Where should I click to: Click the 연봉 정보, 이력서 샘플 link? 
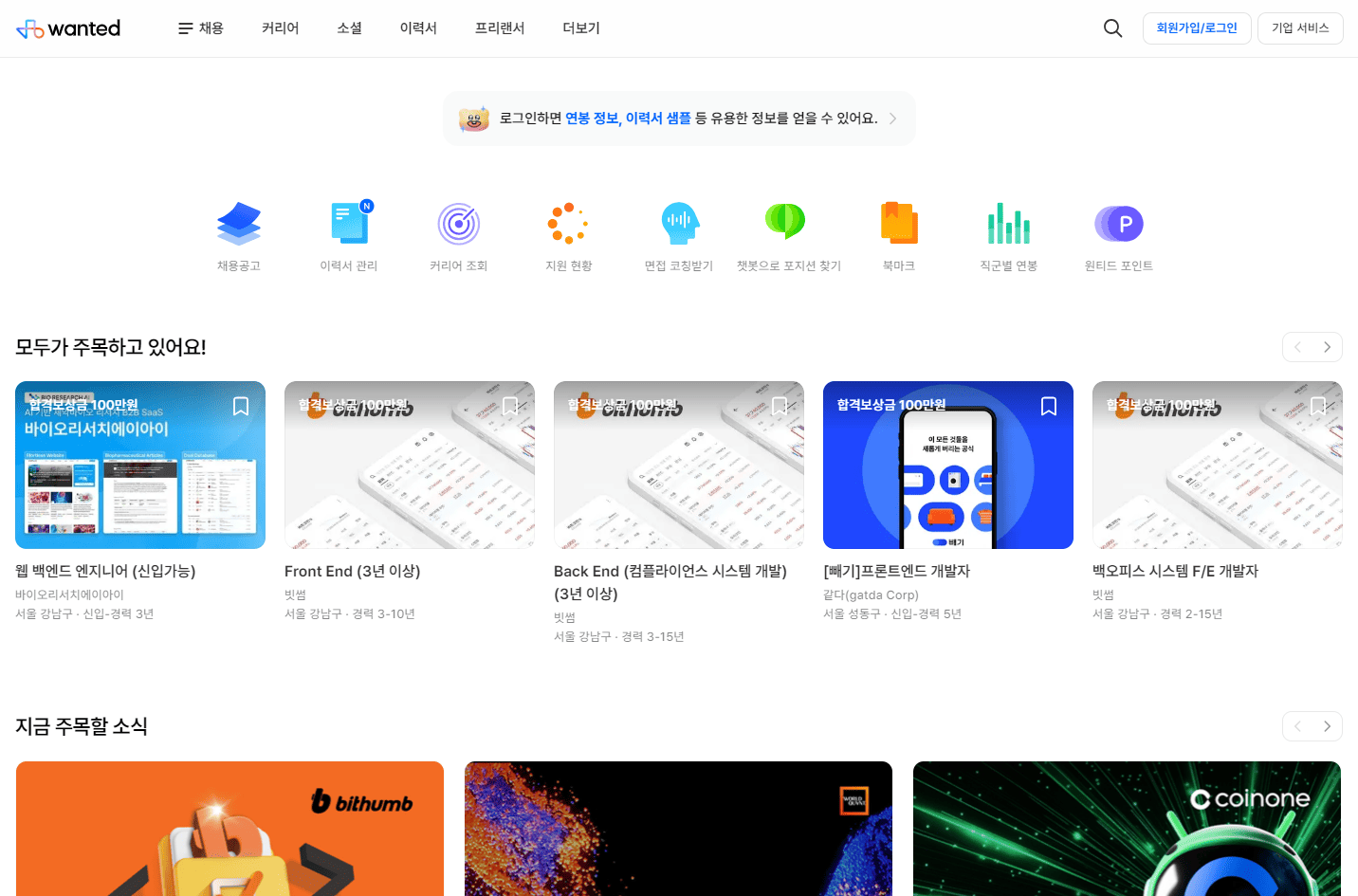628,119
